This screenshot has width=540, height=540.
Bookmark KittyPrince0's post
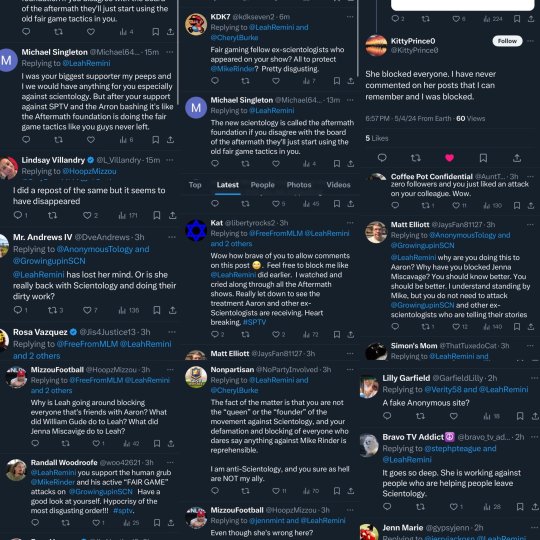tap(483, 158)
